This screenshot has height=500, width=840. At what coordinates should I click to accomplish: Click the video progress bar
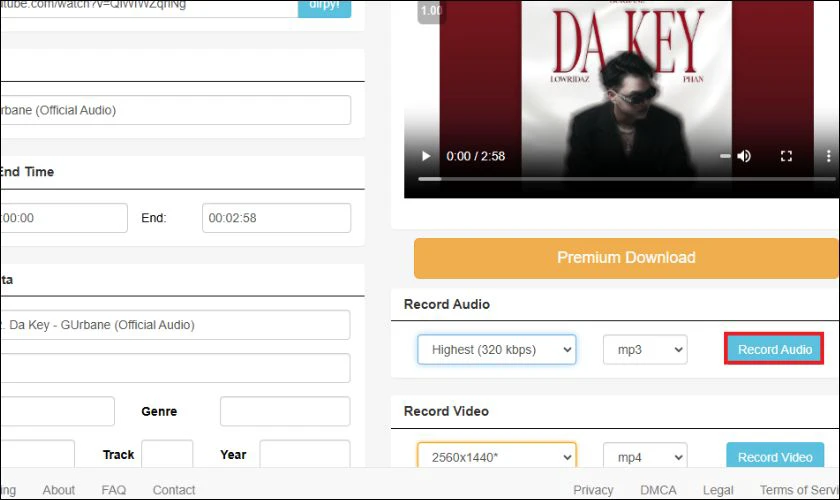point(626,179)
